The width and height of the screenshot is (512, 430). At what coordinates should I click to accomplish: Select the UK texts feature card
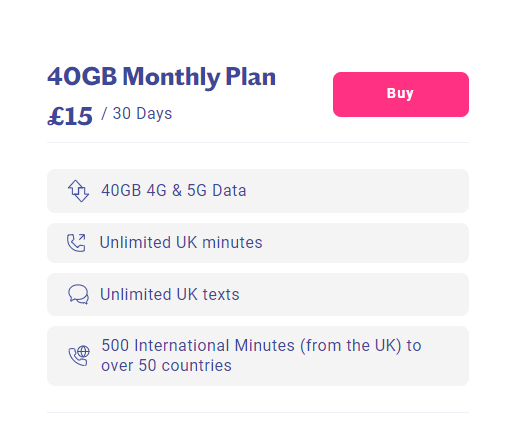[x=258, y=294]
